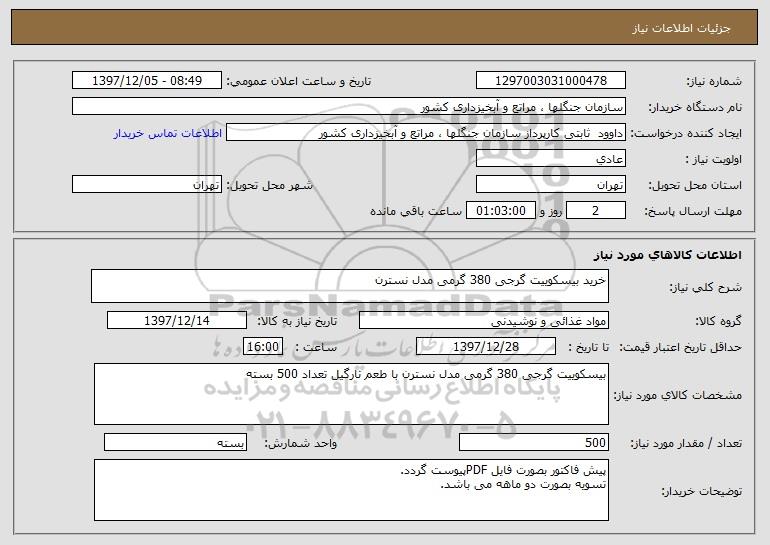770x545 pixels.
Task: Click the buyer organization name field
Action: (x=349, y=106)
